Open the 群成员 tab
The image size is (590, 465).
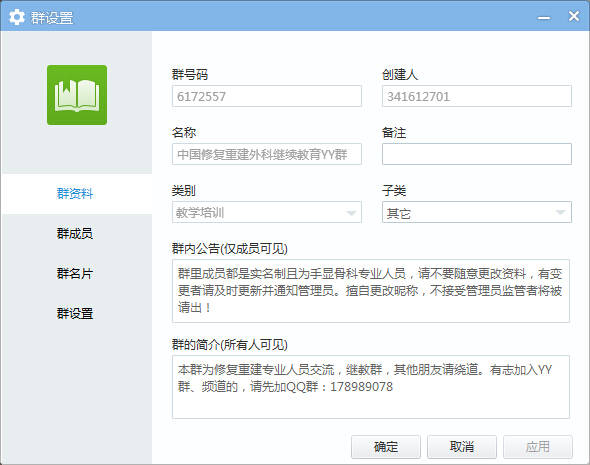point(76,234)
